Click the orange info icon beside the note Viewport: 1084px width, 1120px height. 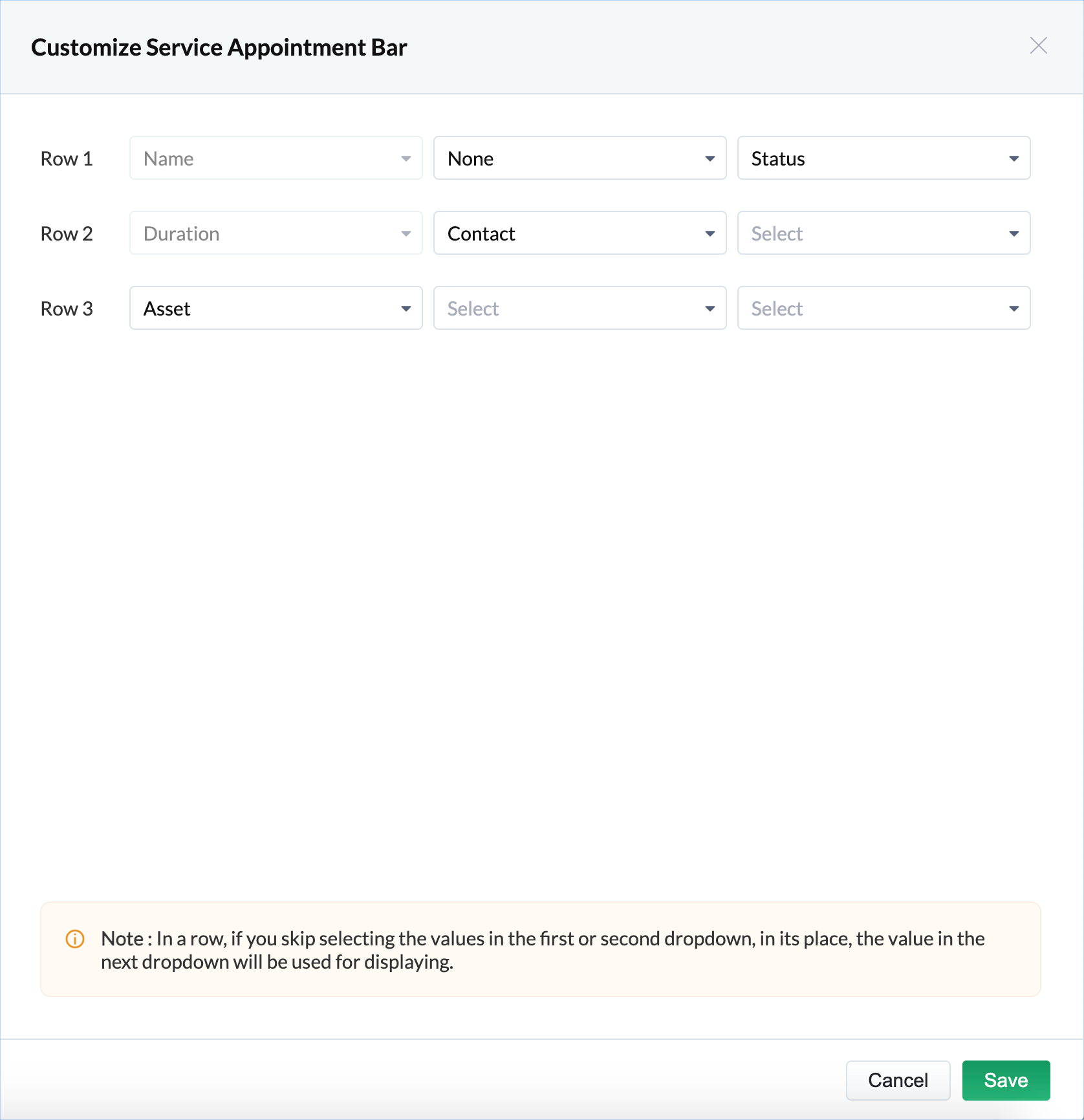pyautogui.click(x=75, y=939)
